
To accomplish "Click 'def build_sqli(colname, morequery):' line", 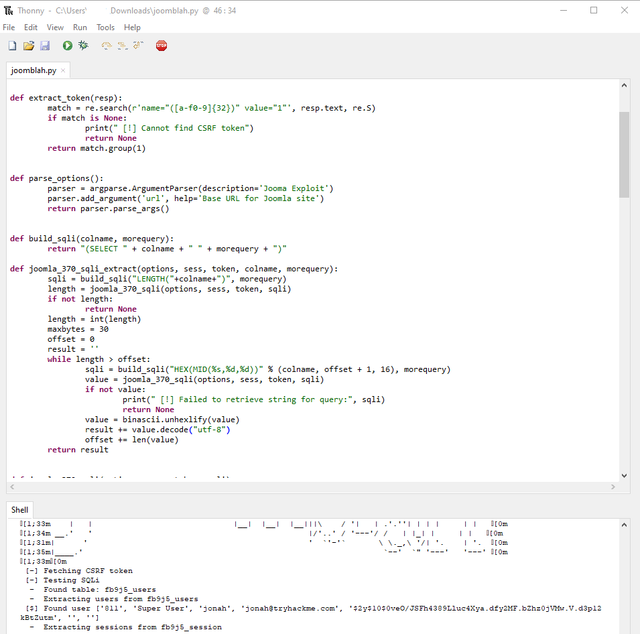I will point(91,238).
